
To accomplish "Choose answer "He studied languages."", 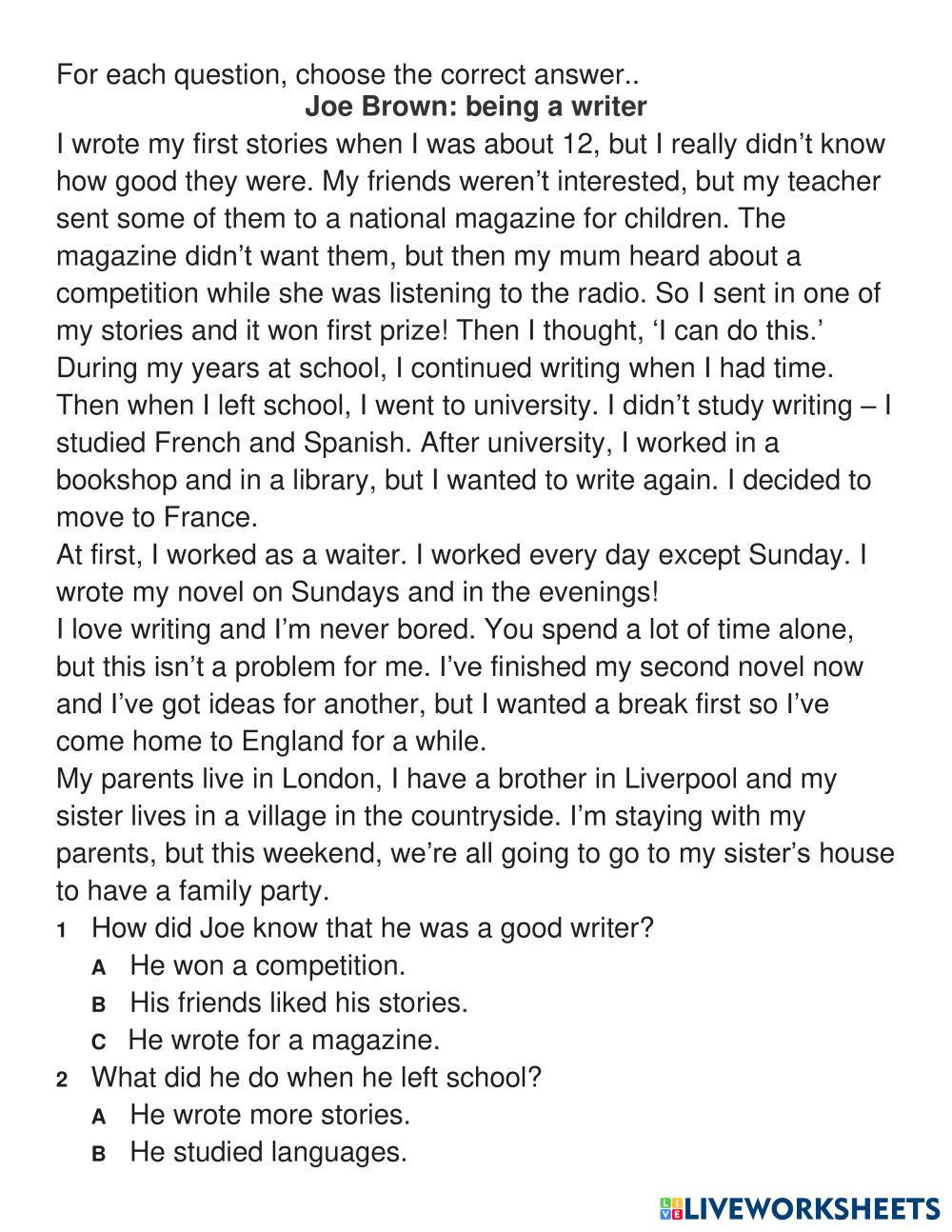I will [x=268, y=1152].
